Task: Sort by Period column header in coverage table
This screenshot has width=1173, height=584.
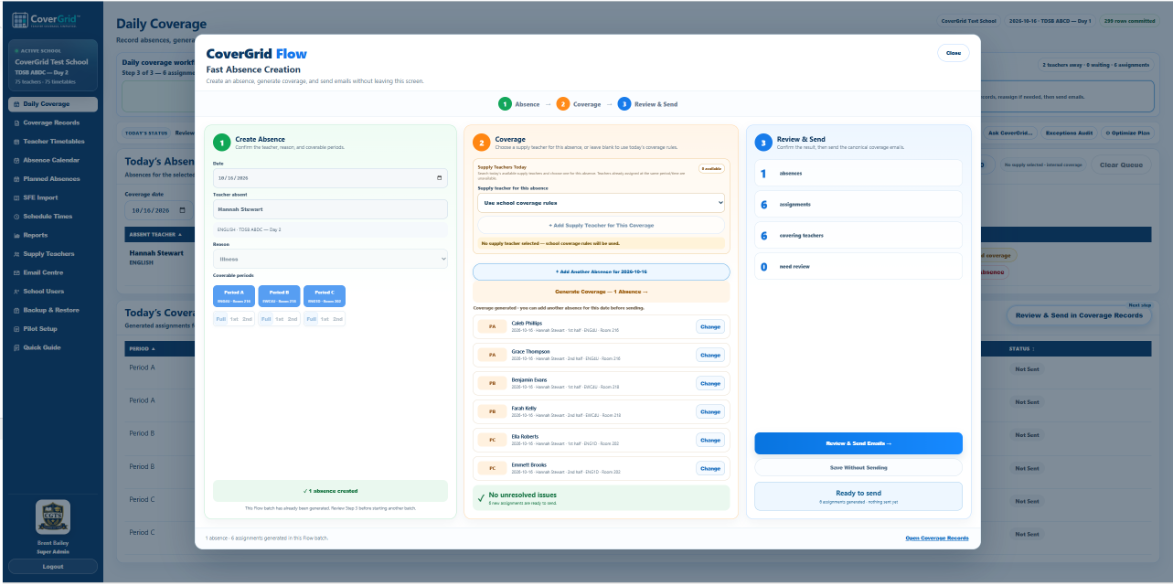Action: pos(142,348)
